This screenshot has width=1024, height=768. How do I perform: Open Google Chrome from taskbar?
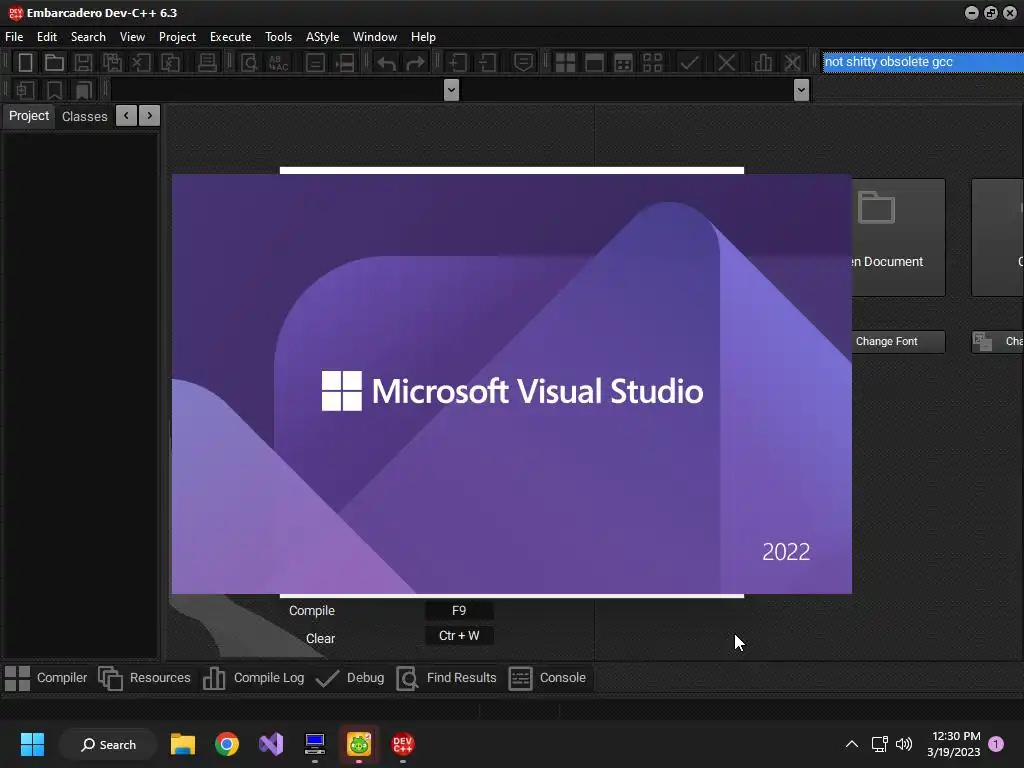(227, 744)
